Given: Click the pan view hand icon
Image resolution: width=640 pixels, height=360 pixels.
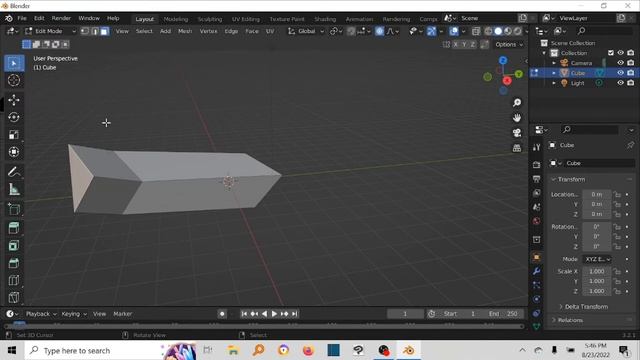Looking at the screenshot, I should [x=517, y=118].
